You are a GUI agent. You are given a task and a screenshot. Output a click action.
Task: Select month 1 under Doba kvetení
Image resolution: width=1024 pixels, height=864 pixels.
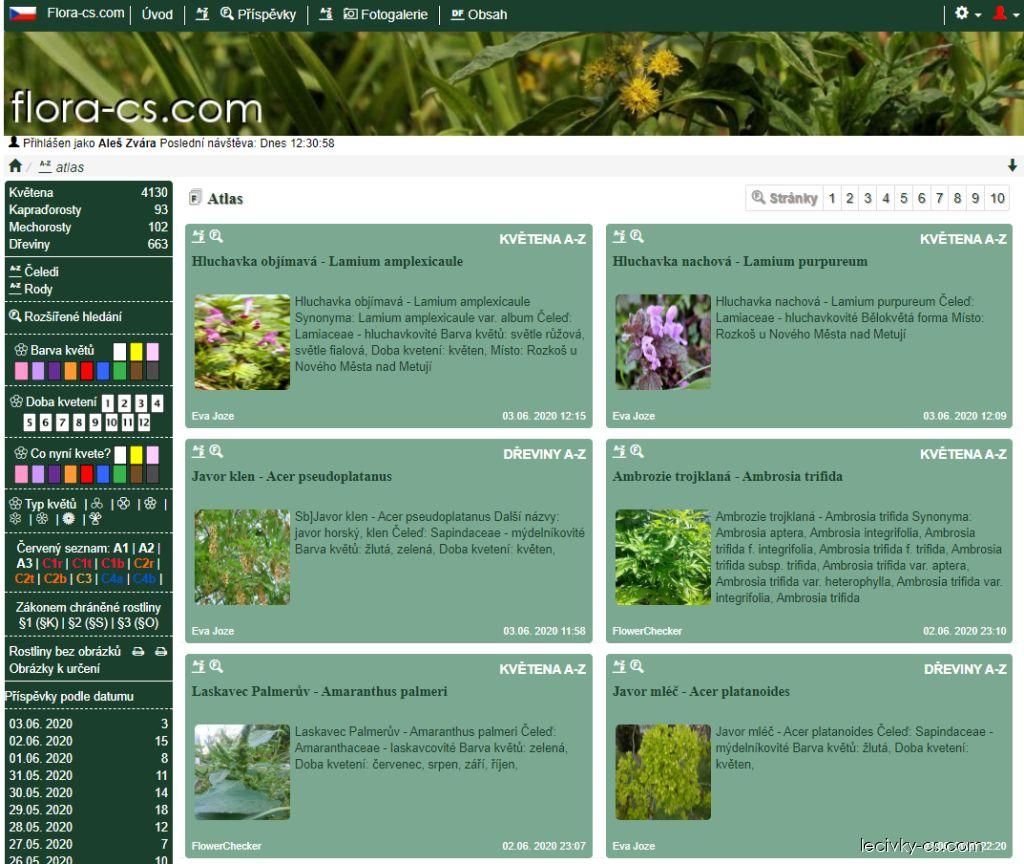108,403
